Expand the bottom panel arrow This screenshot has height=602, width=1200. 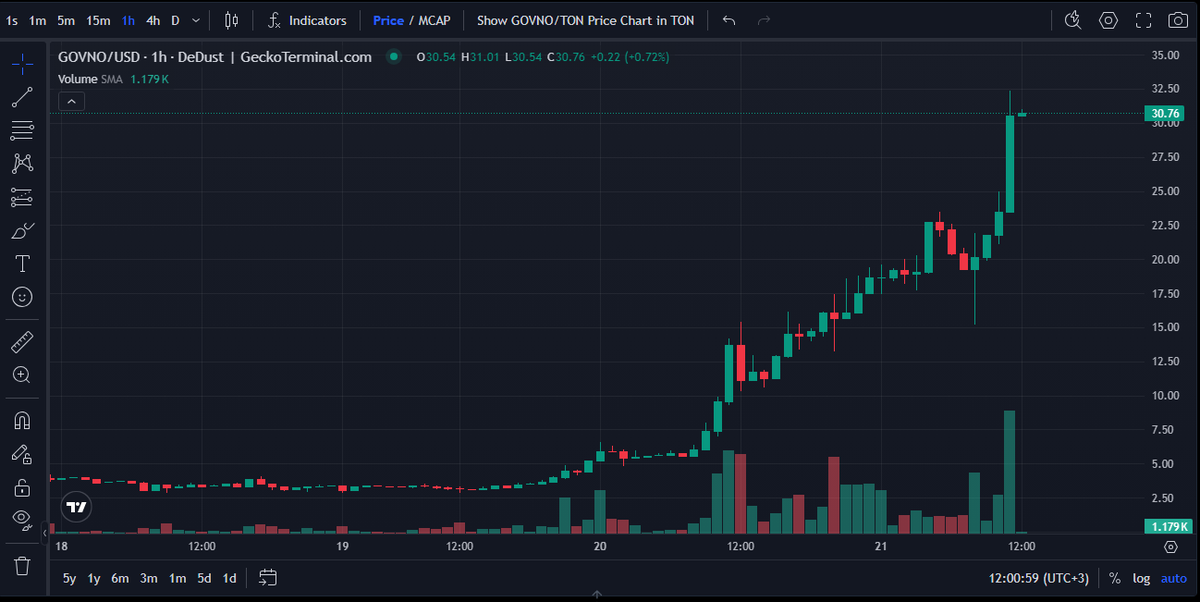[x=596, y=595]
